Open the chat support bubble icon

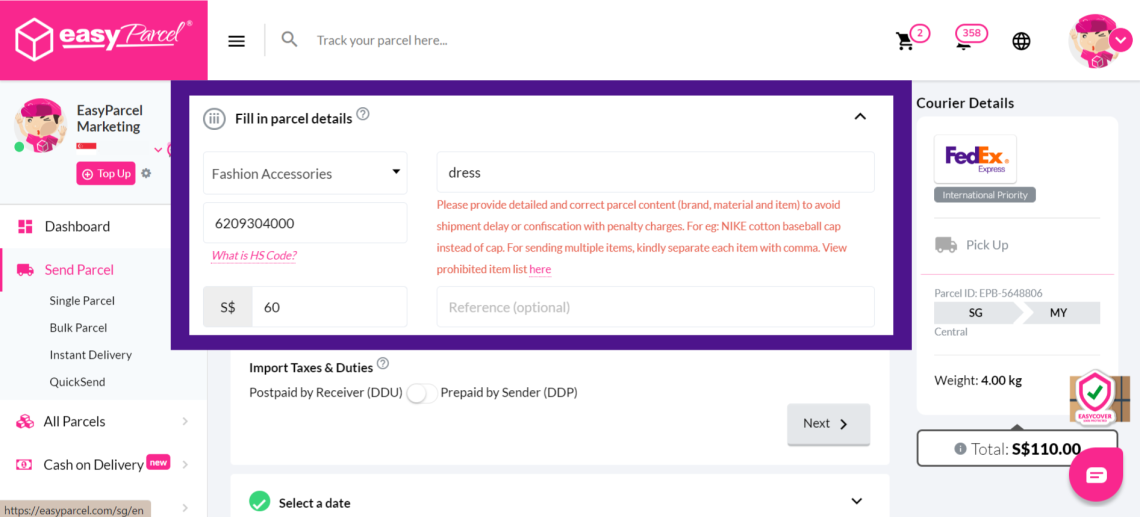tap(1096, 475)
